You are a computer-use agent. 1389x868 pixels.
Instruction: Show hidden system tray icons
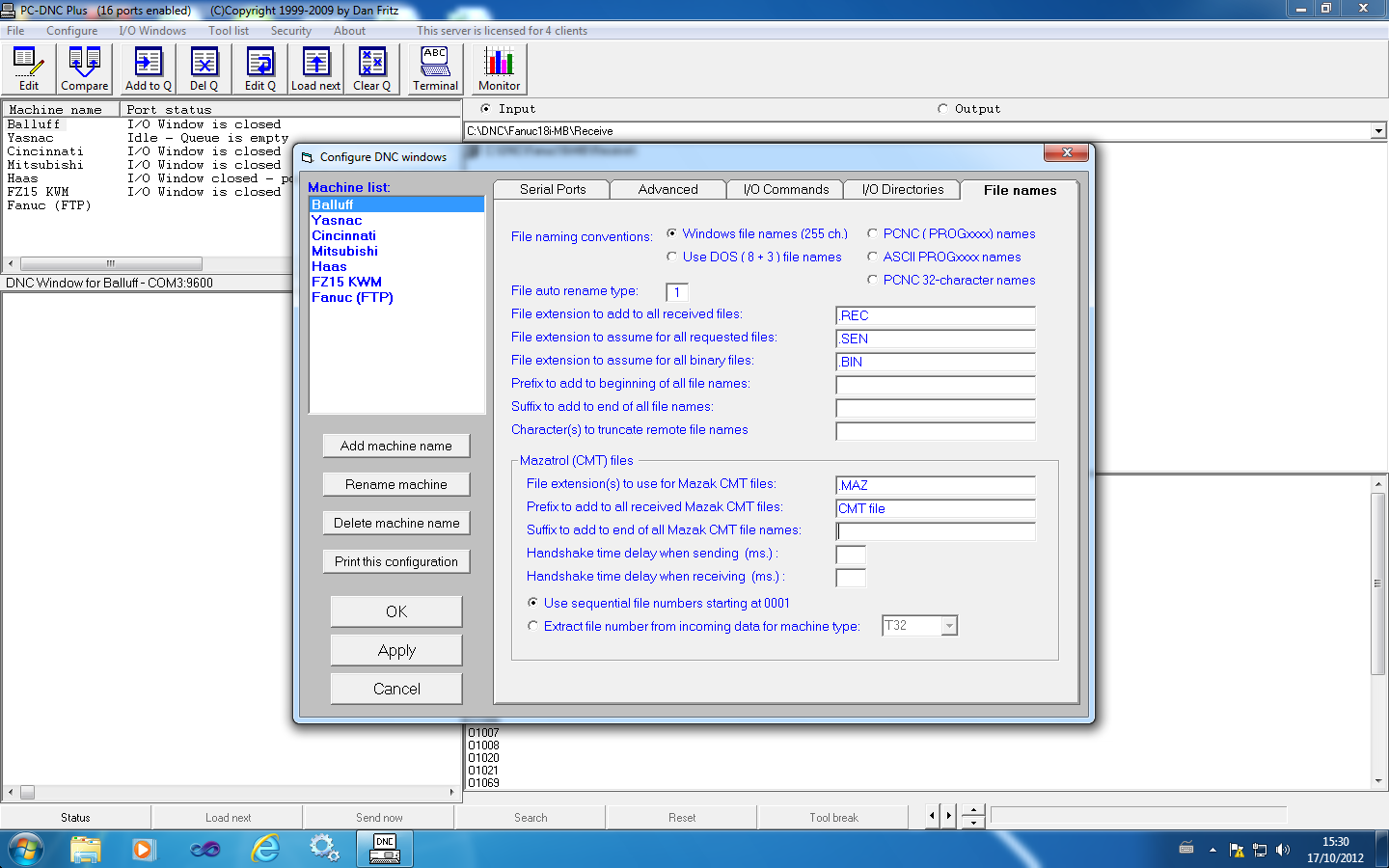[1212, 850]
